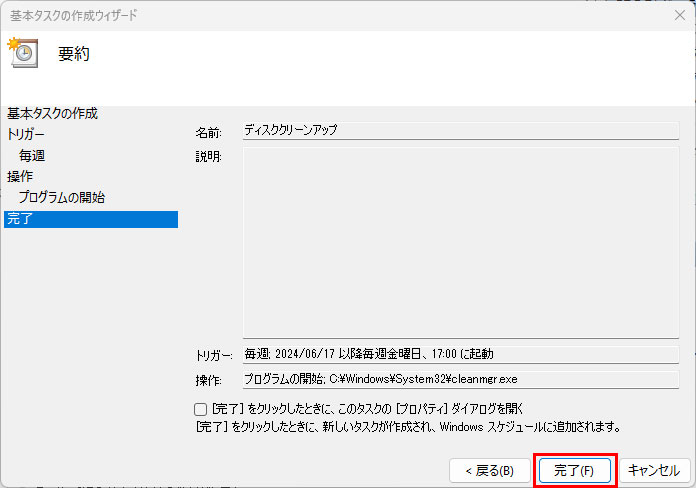Screen dimensions: 696x488
Task: Select the 毎週 sub-step in sidebar
Action: click(32, 156)
